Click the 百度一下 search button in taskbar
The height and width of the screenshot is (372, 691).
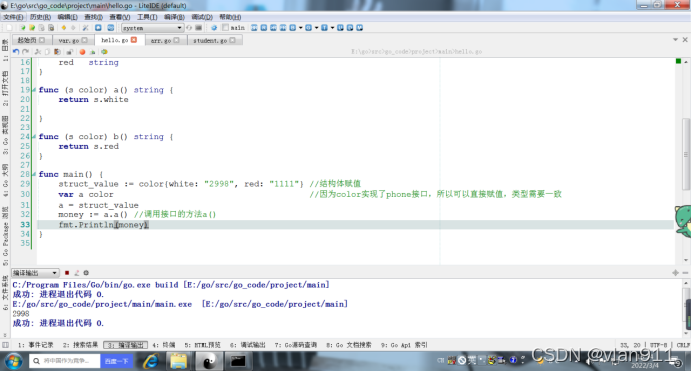click(116, 361)
